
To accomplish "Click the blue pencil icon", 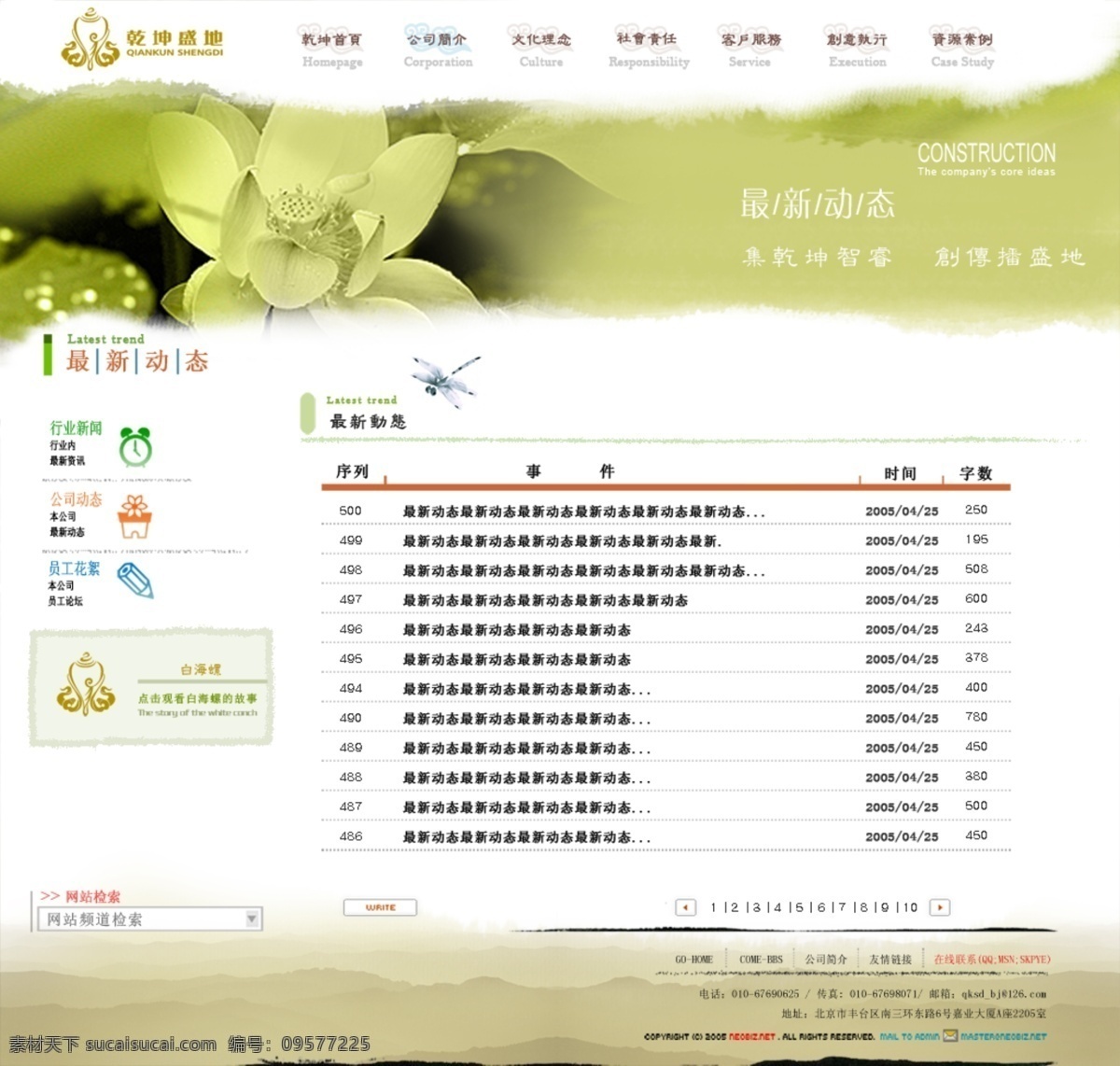I will pos(135,580).
